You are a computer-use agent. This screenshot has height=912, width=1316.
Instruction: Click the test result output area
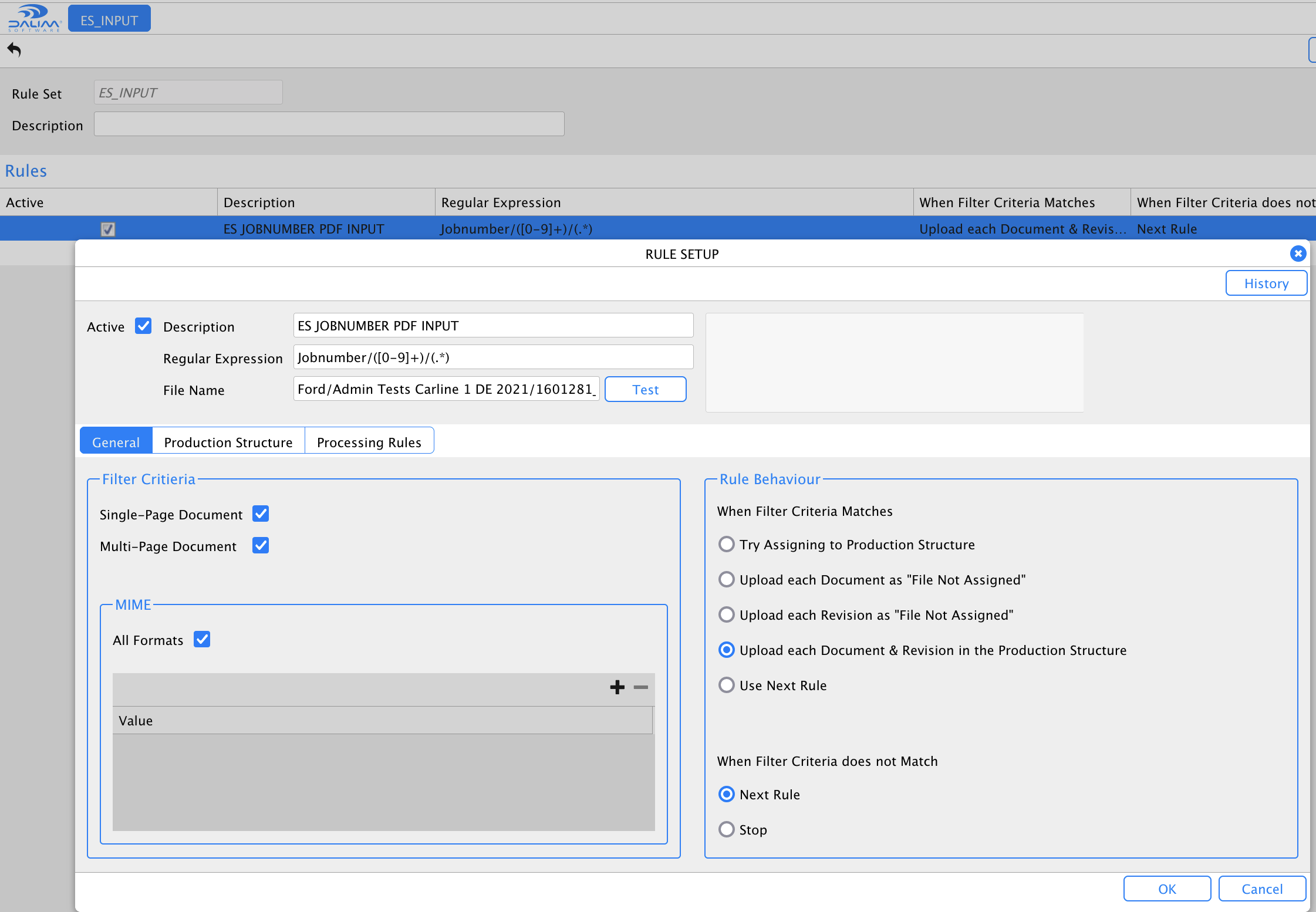tap(895, 362)
